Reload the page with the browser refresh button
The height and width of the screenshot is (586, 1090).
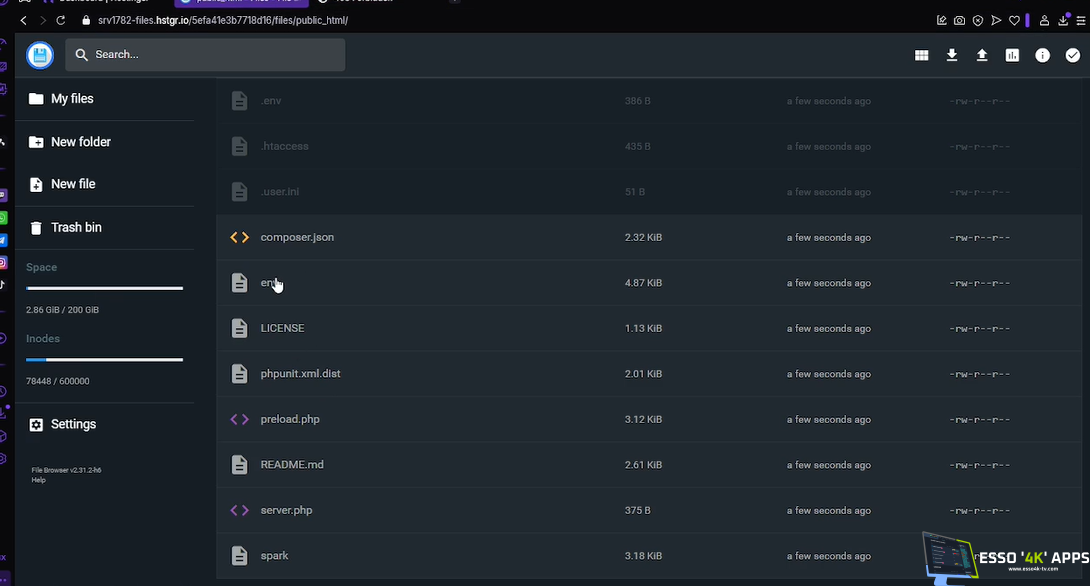60,20
